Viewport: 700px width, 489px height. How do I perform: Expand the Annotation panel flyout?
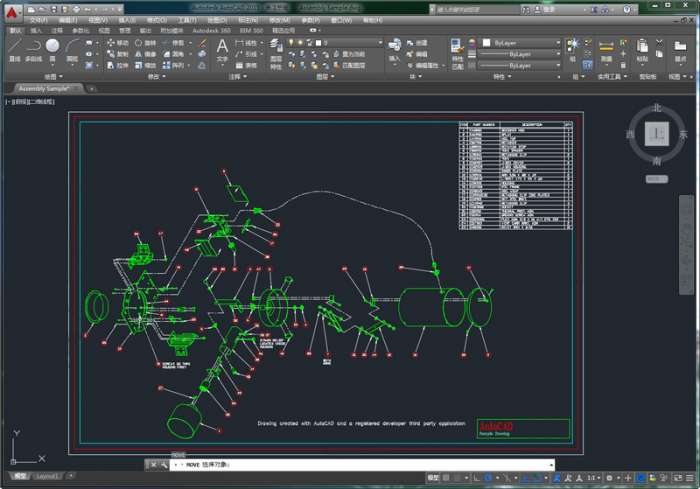(238, 77)
